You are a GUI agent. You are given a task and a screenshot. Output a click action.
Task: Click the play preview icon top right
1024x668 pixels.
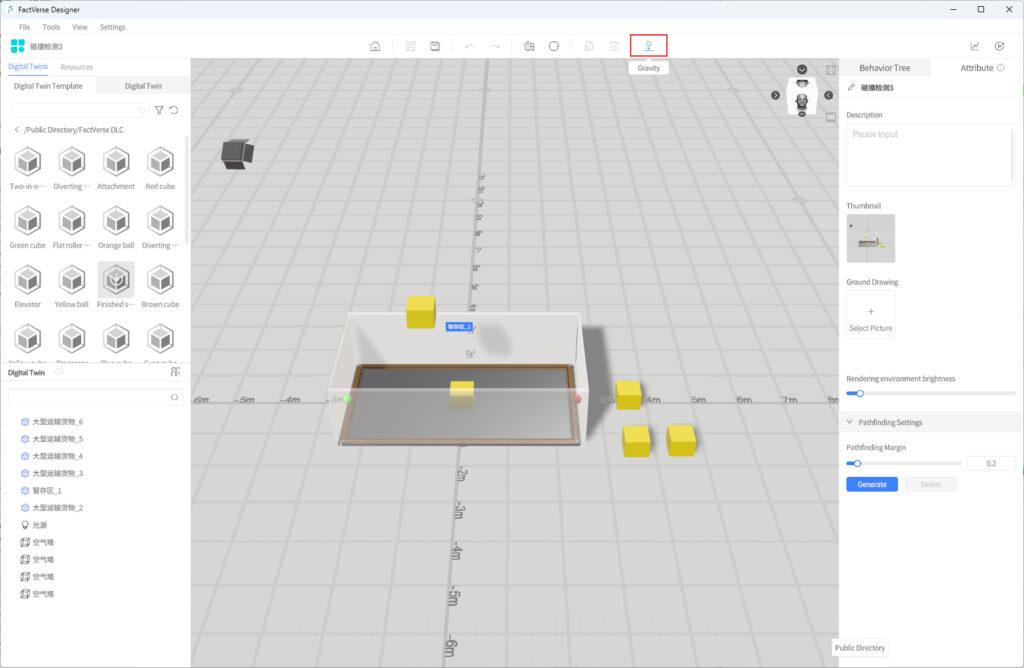point(999,46)
